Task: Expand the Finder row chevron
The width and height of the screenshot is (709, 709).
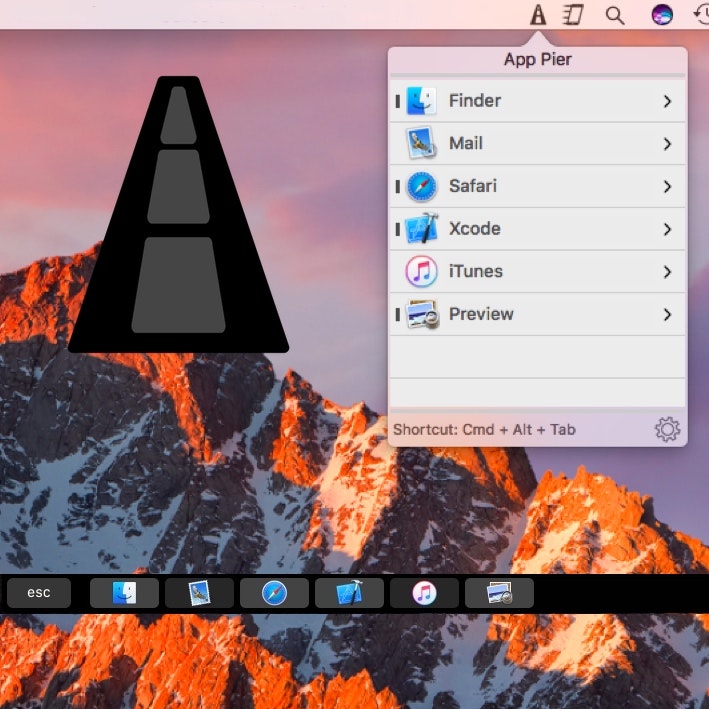Action: point(667,101)
